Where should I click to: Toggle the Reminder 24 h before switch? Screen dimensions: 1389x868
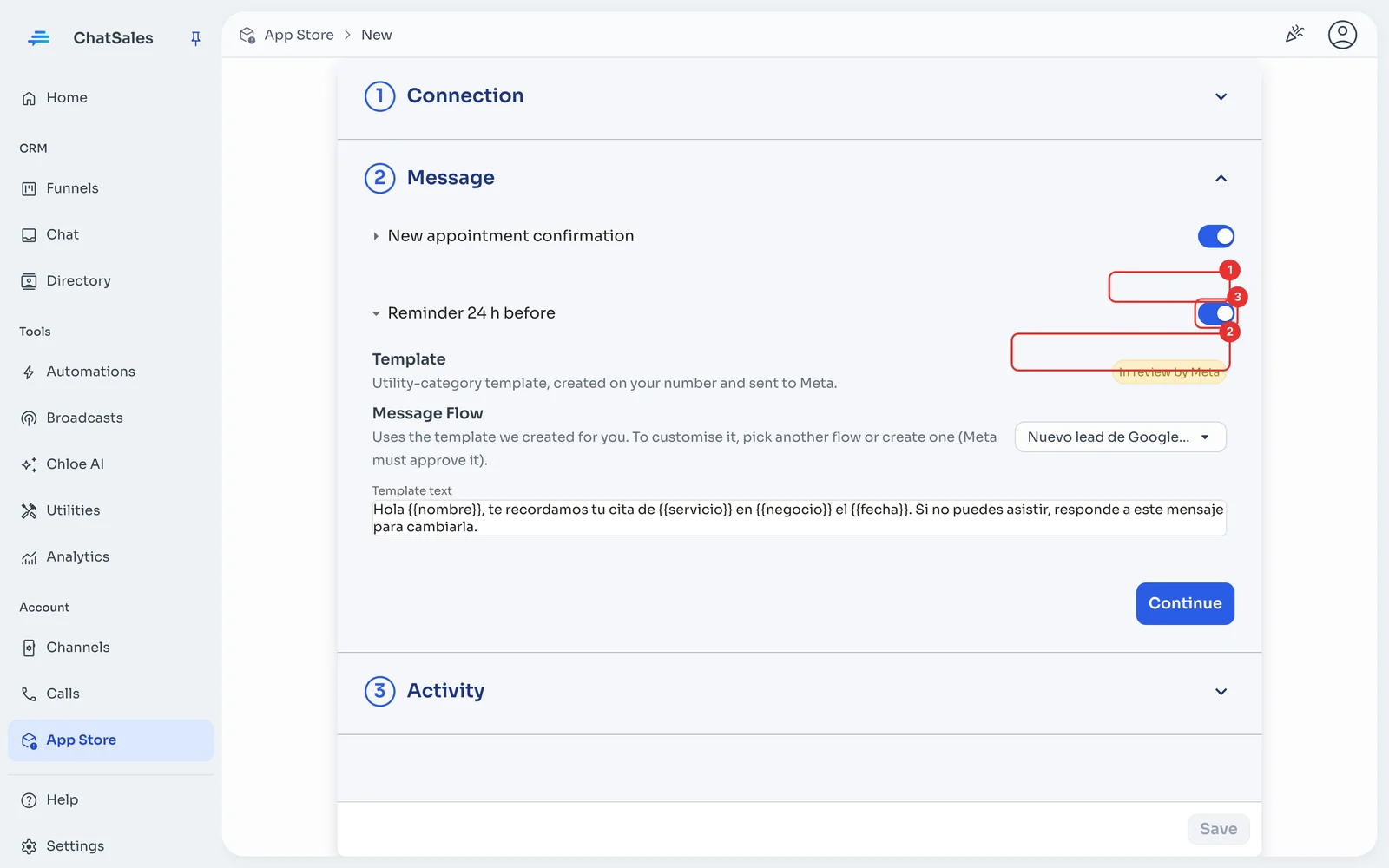point(1215,313)
